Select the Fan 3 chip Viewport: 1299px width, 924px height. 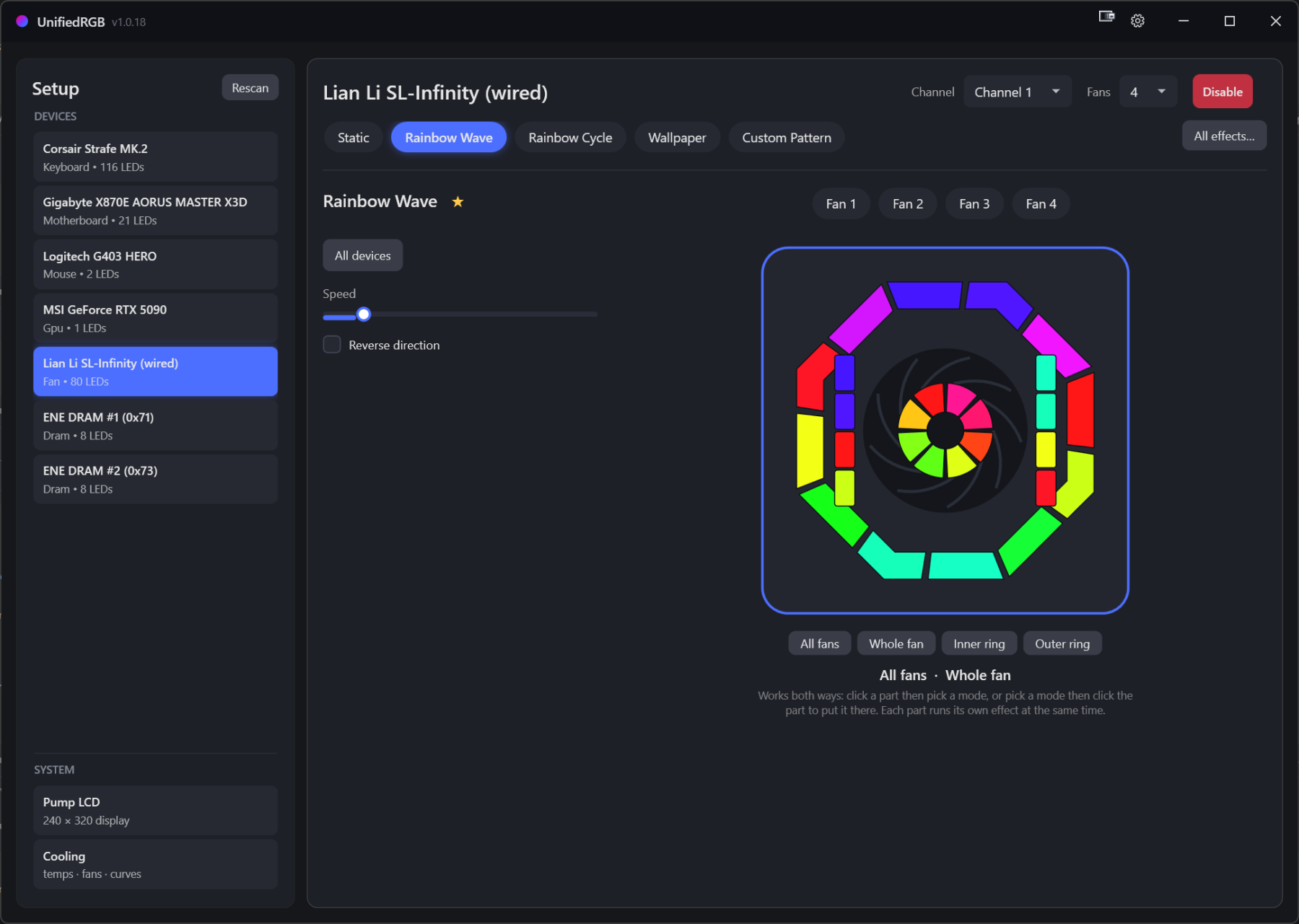(x=974, y=203)
